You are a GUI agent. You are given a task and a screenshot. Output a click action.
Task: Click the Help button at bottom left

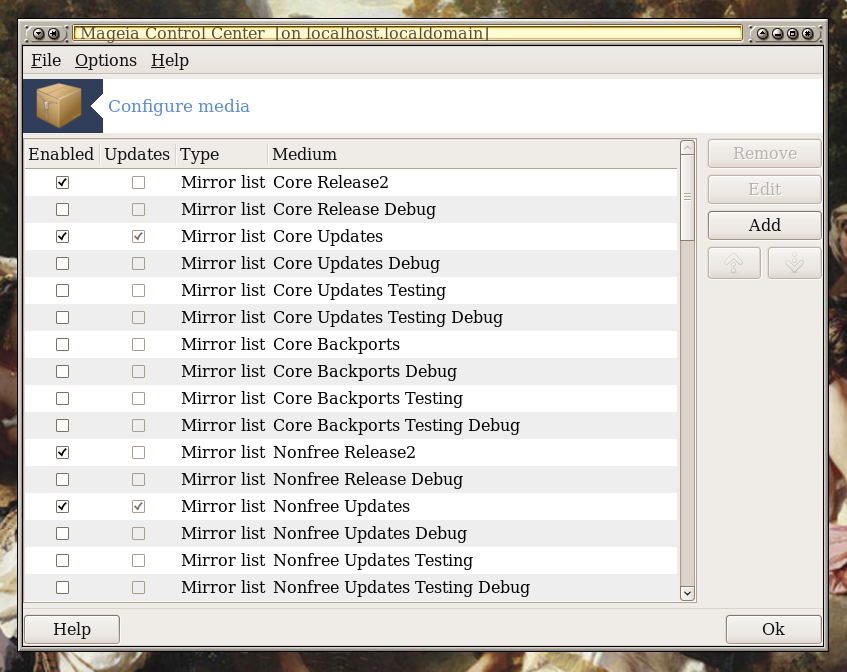click(72, 629)
